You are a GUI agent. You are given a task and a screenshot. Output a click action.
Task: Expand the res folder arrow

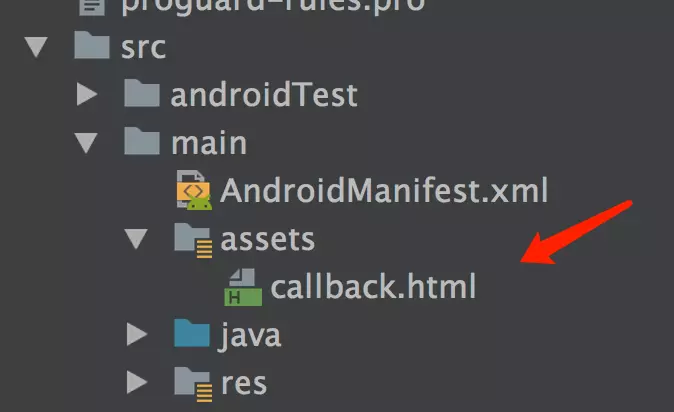point(137,382)
